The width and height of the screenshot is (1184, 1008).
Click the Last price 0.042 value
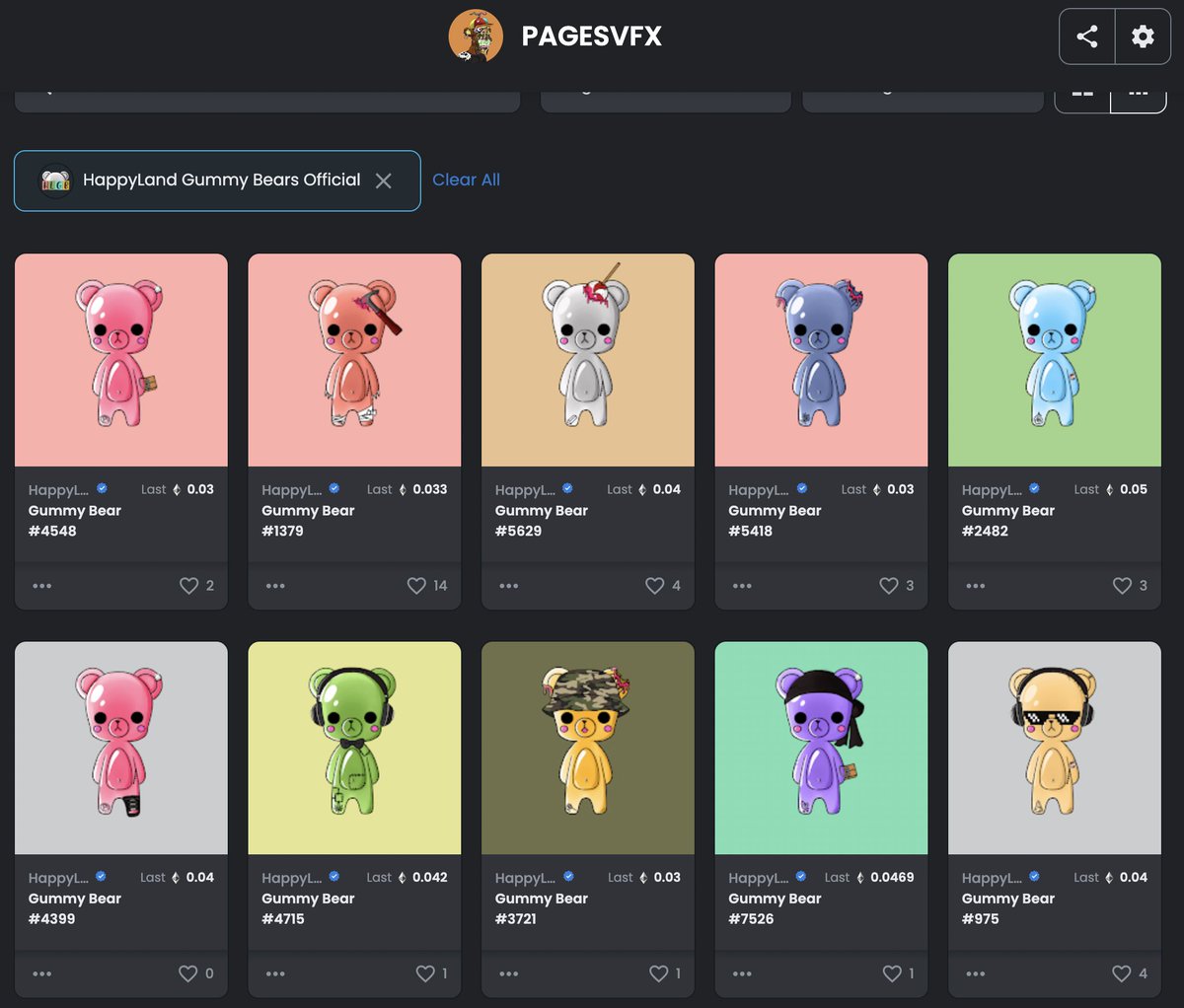coord(430,877)
